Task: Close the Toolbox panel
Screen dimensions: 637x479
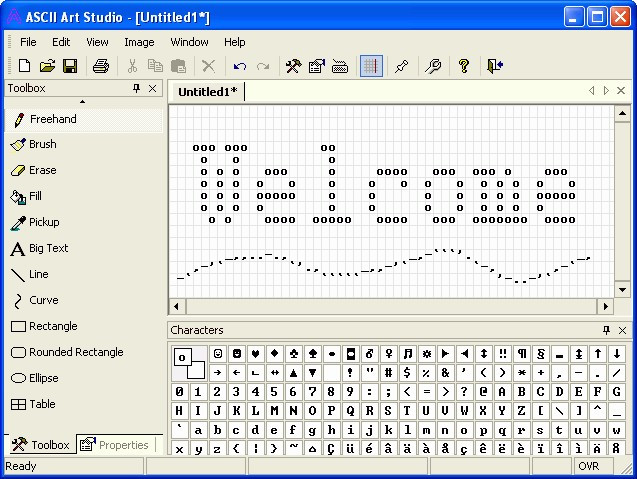Action: tap(153, 88)
